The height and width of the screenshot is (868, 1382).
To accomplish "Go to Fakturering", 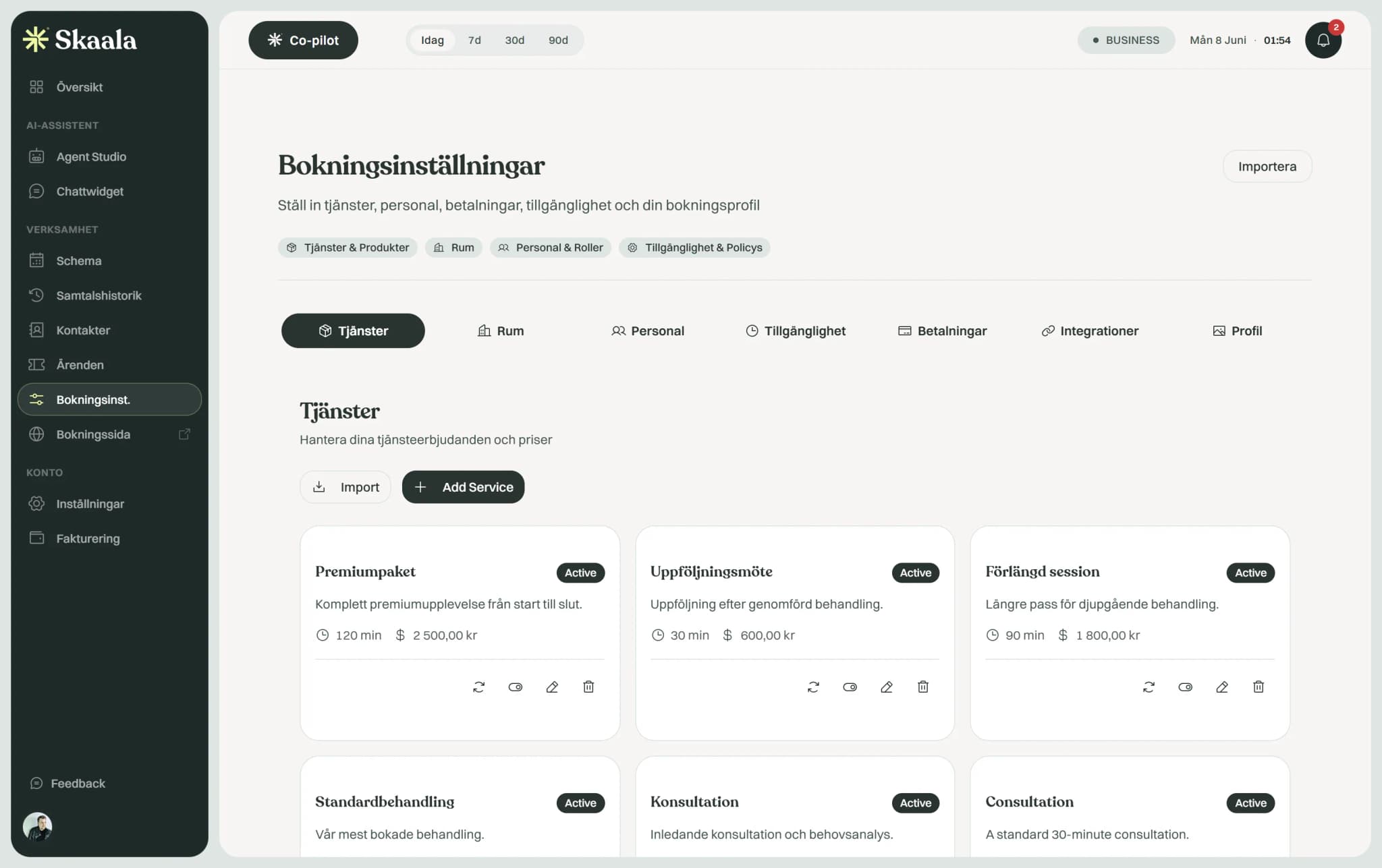I will coord(109,539).
